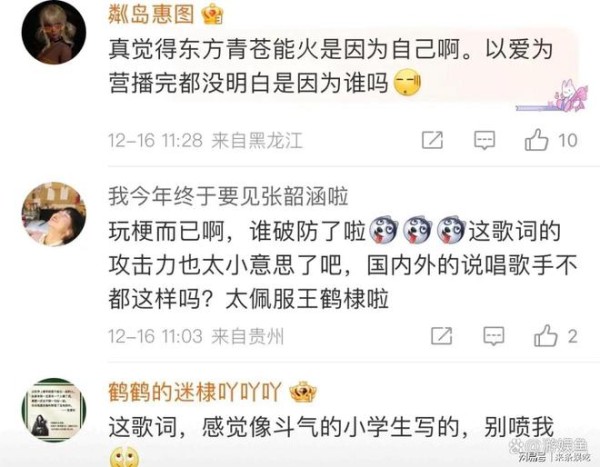Visit profile 我今年终于要见张韶涵啦
600x467 pixels.
pos(228,196)
